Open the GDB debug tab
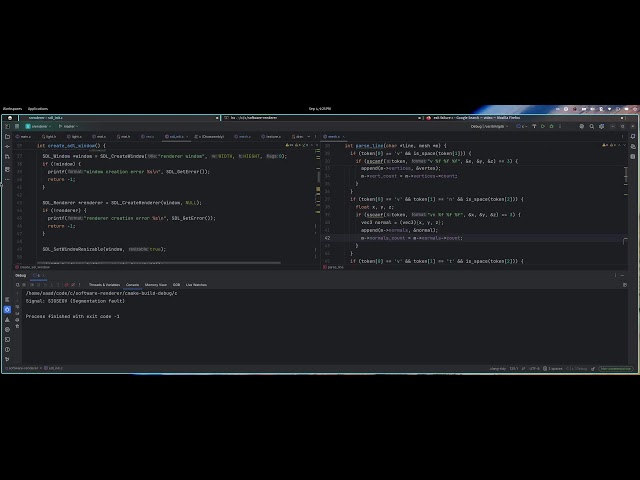Screen dimensions: 640x480 click(176, 285)
